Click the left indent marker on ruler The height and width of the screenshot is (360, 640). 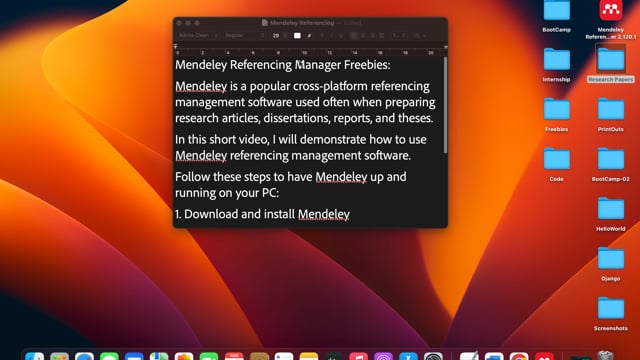coord(176,47)
